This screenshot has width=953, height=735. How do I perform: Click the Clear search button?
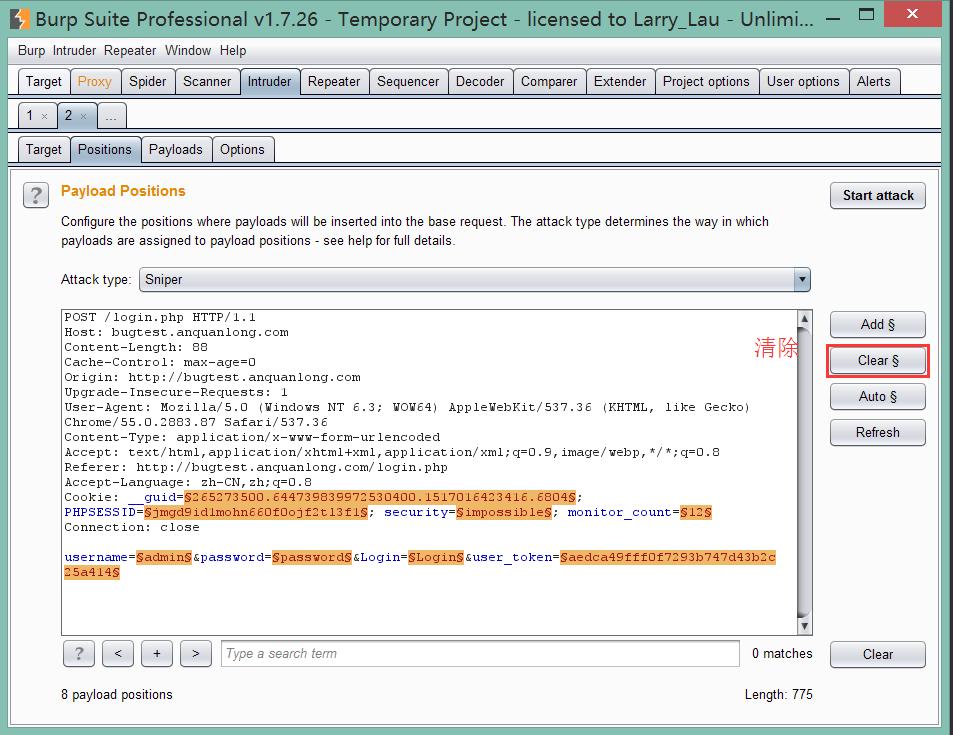878,655
